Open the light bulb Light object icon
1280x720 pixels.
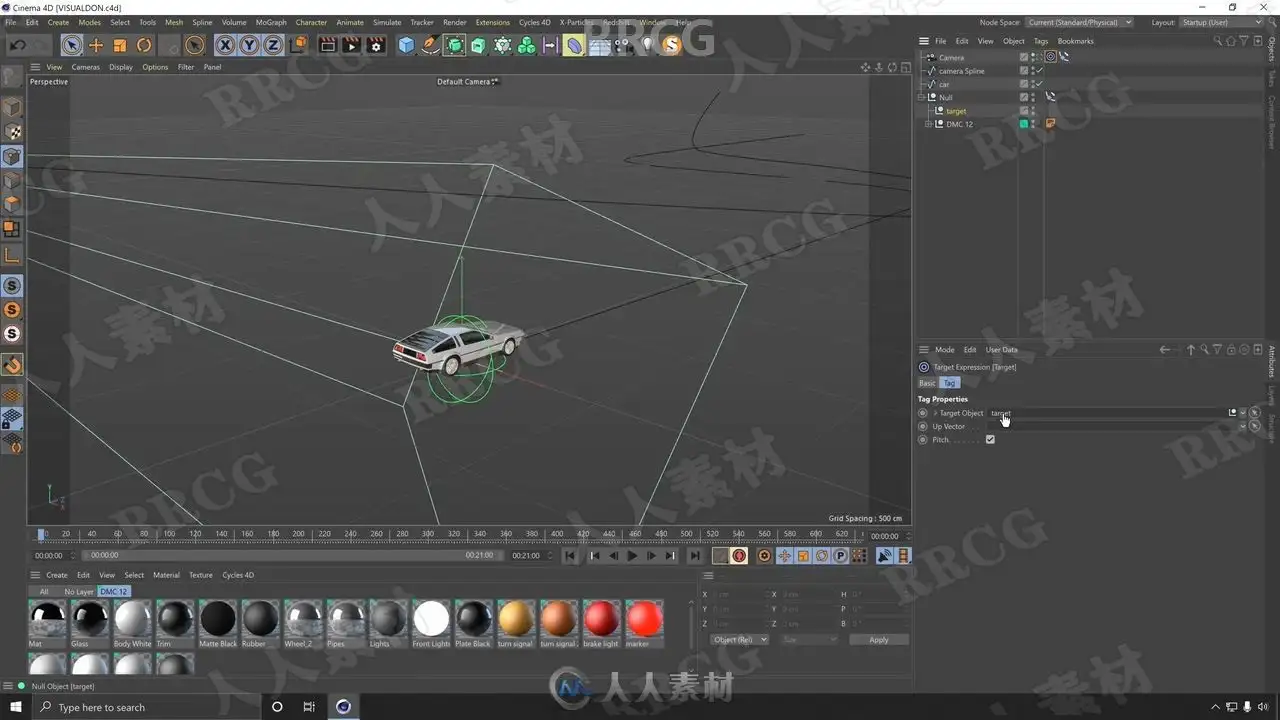click(x=648, y=45)
